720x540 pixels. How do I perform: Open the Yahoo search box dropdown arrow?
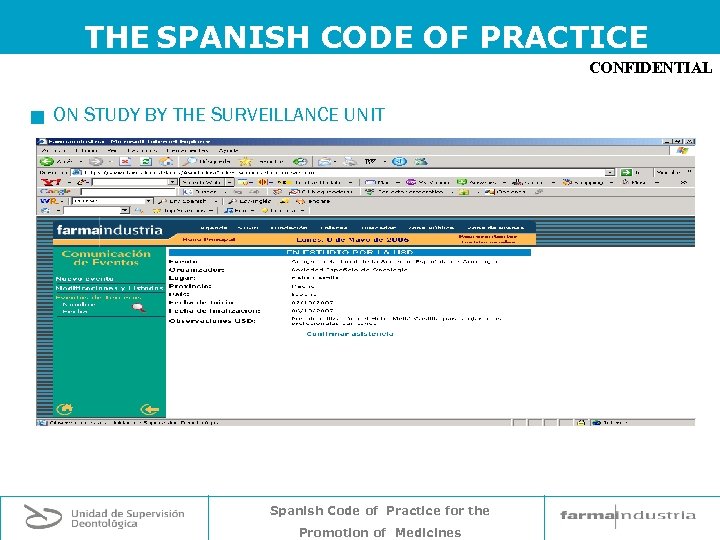172,182
